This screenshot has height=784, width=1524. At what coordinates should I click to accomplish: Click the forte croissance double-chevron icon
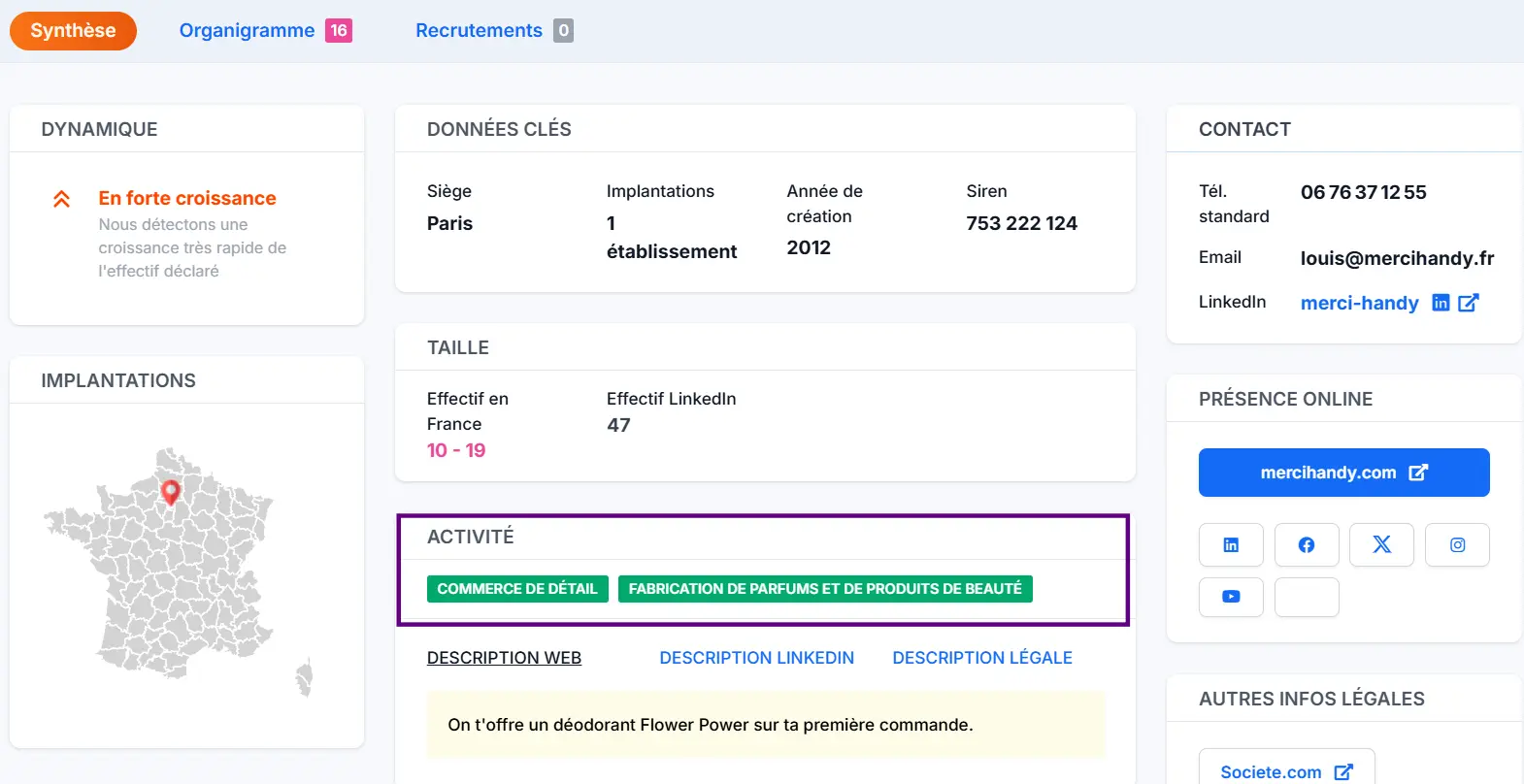[x=61, y=199]
